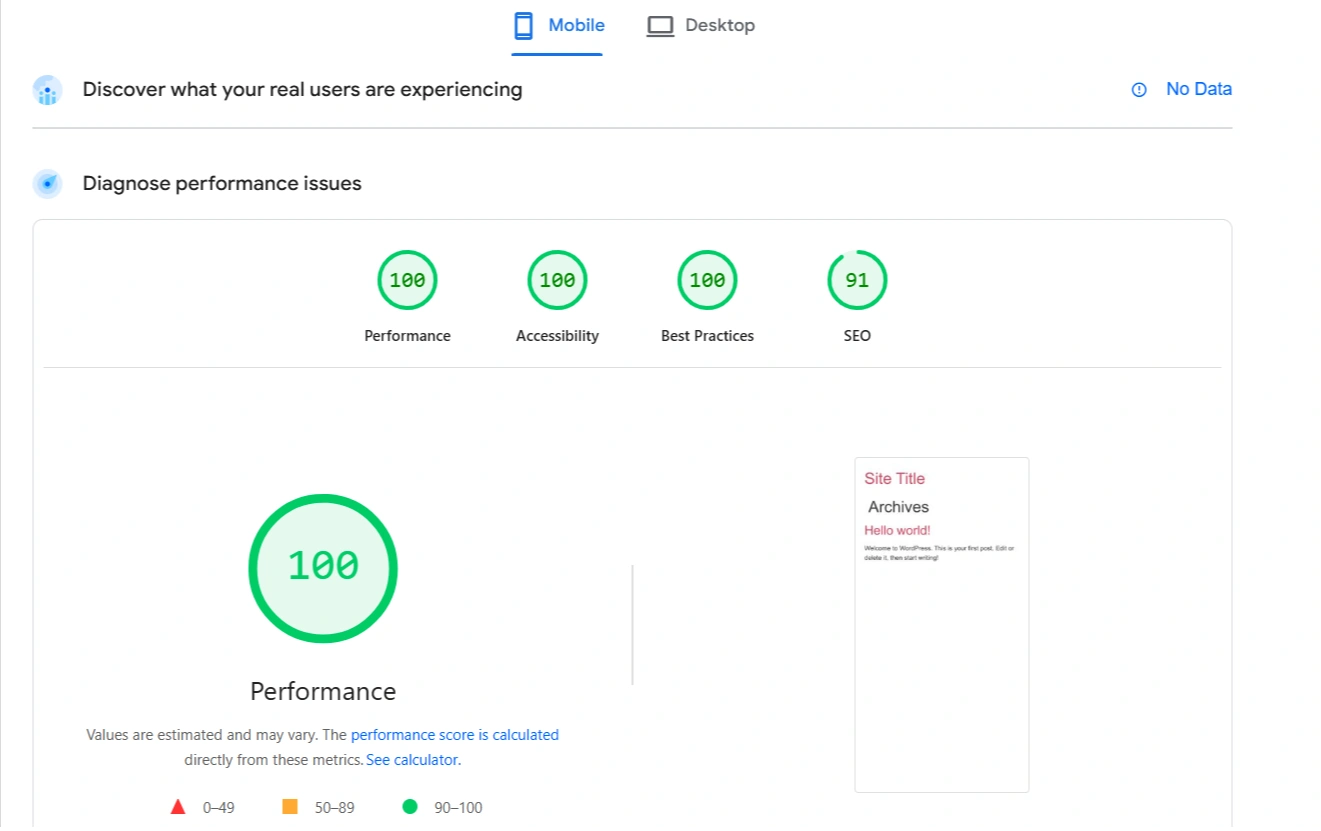The width and height of the screenshot is (1321, 831).
Task: Click the Archives text in screenshot
Action: click(898, 507)
